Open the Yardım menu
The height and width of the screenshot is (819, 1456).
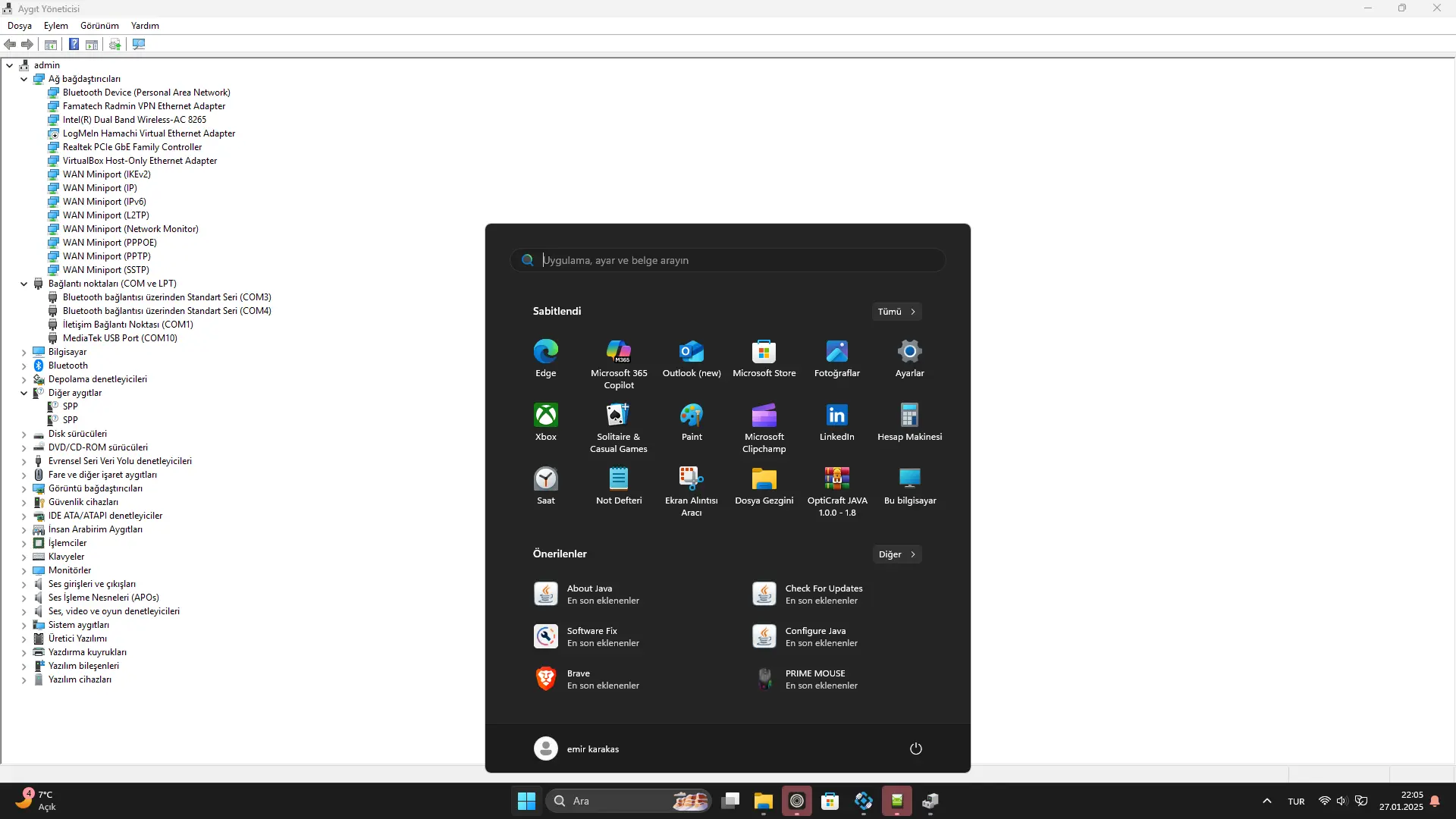point(145,26)
